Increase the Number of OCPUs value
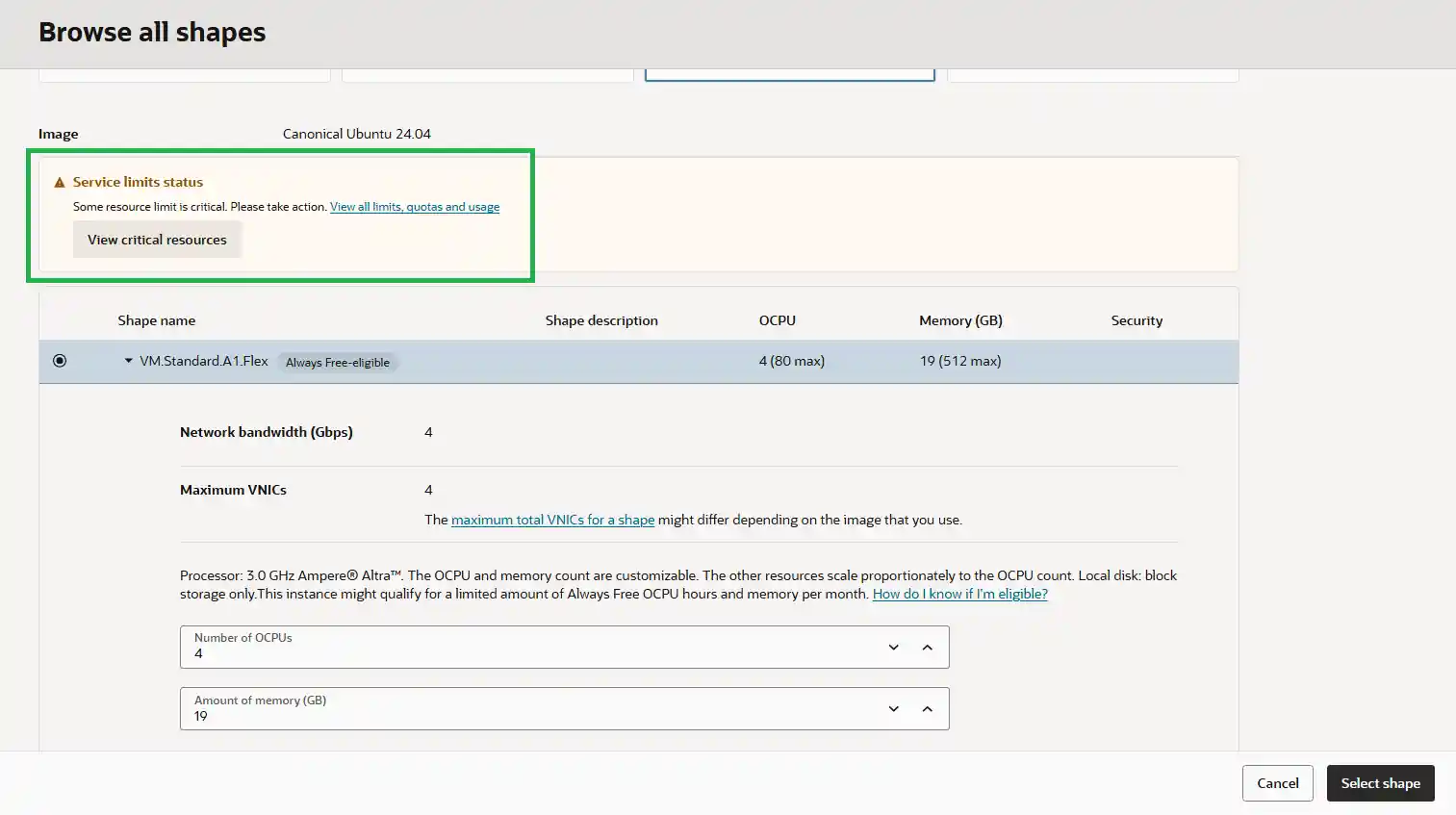 coord(927,648)
